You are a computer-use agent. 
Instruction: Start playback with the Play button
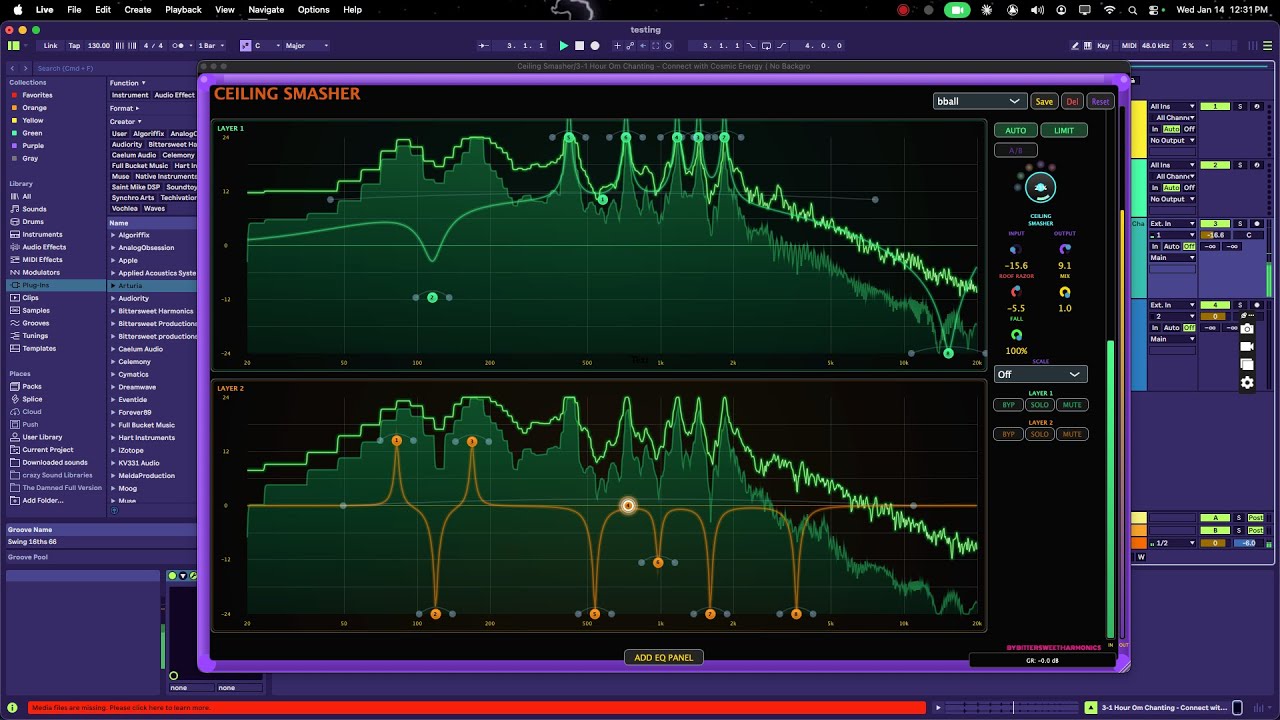(563, 46)
